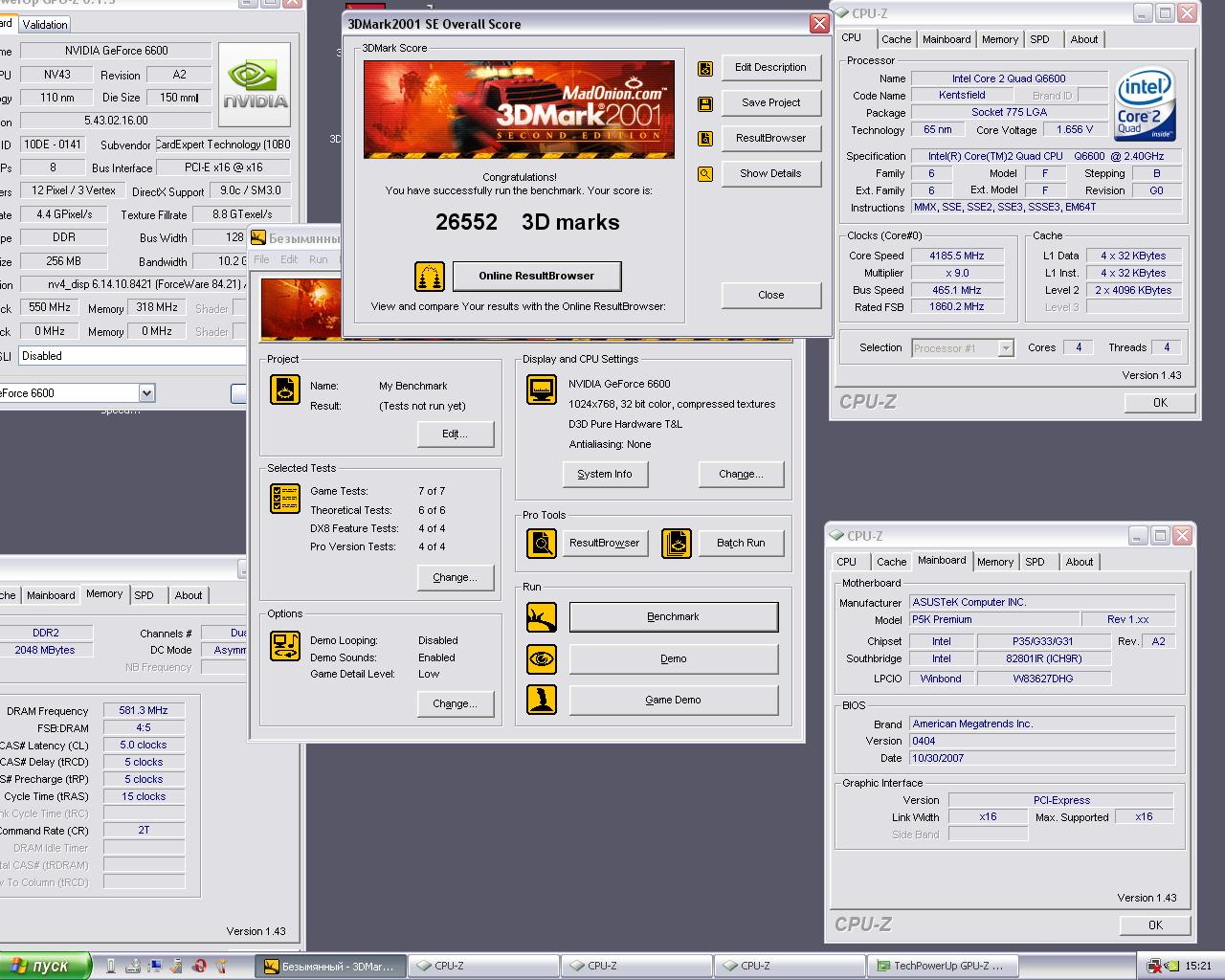Open the Processor #1 selection dropdown
Image resolution: width=1225 pixels, height=980 pixels.
pyautogui.click(x=1005, y=348)
